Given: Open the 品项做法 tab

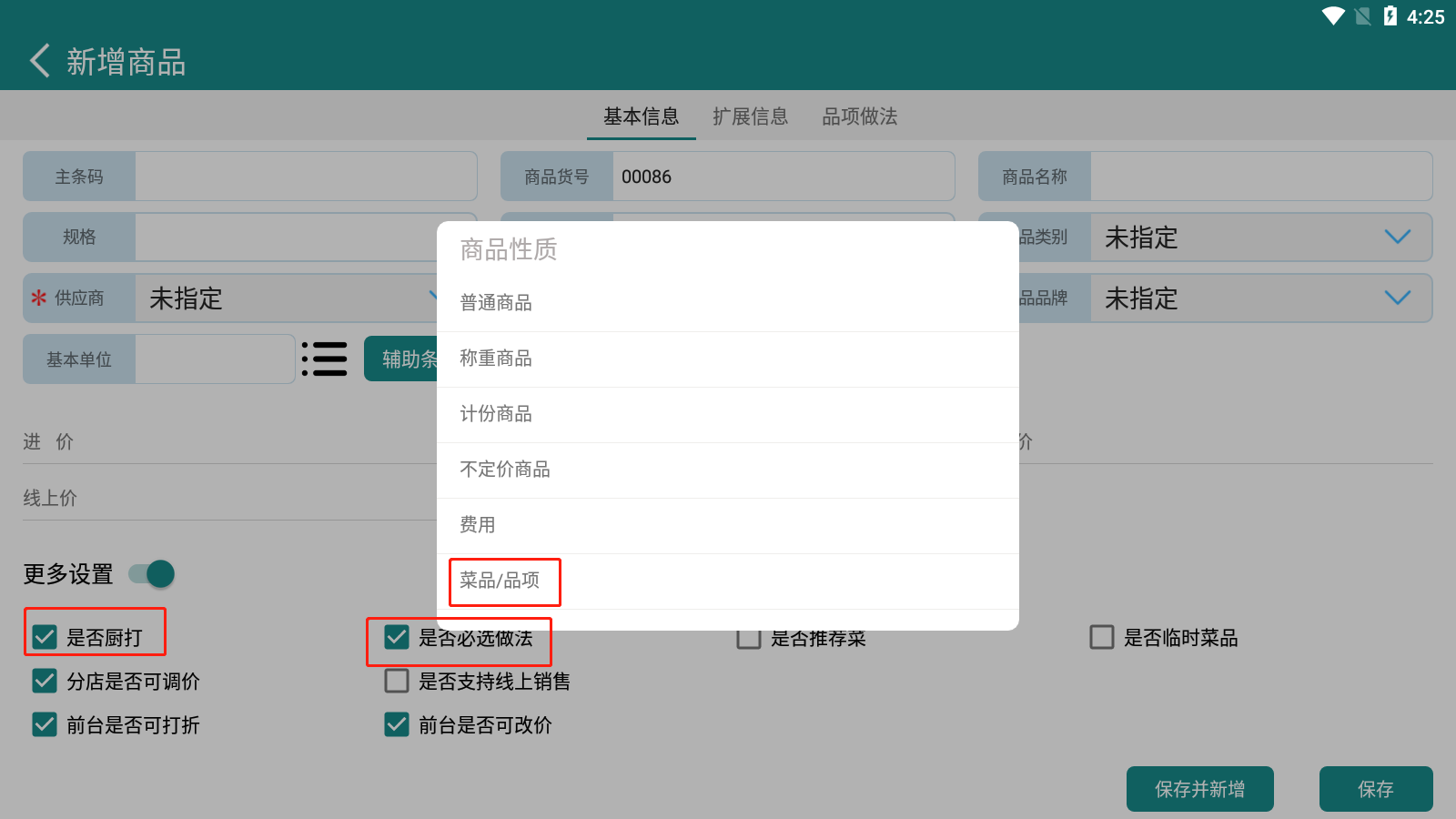Looking at the screenshot, I should 859,116.
